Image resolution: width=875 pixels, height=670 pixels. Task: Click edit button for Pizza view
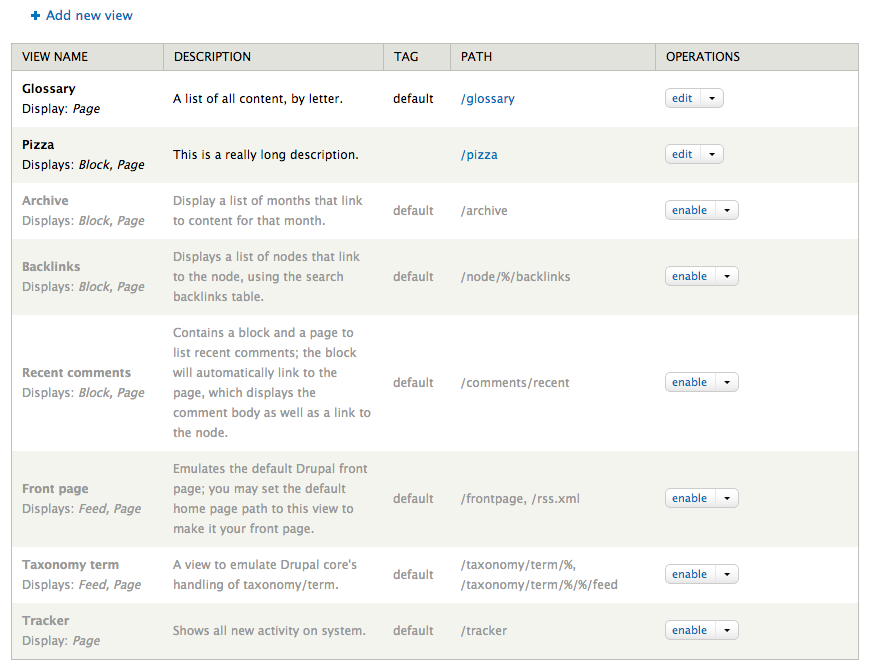[682, 154]
